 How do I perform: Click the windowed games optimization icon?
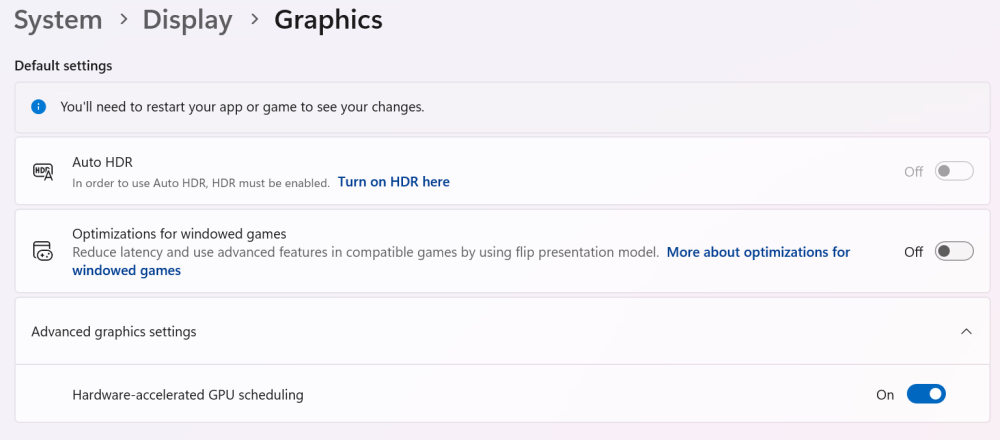pyautogui.click(x=43, y=251)
